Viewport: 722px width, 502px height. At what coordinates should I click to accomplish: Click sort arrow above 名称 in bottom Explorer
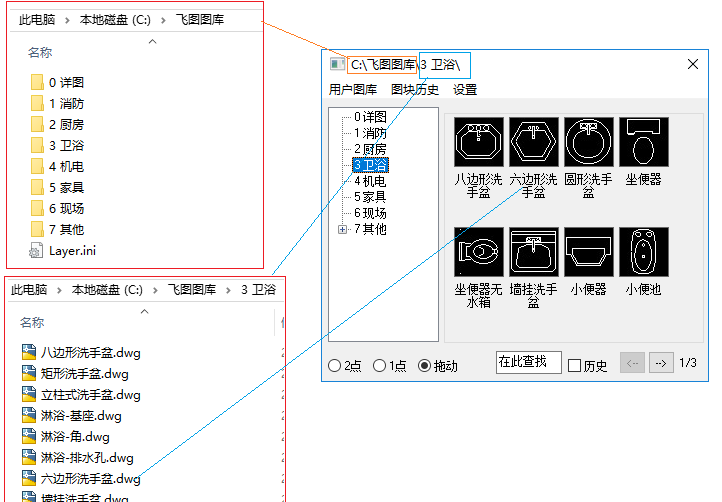145,311
